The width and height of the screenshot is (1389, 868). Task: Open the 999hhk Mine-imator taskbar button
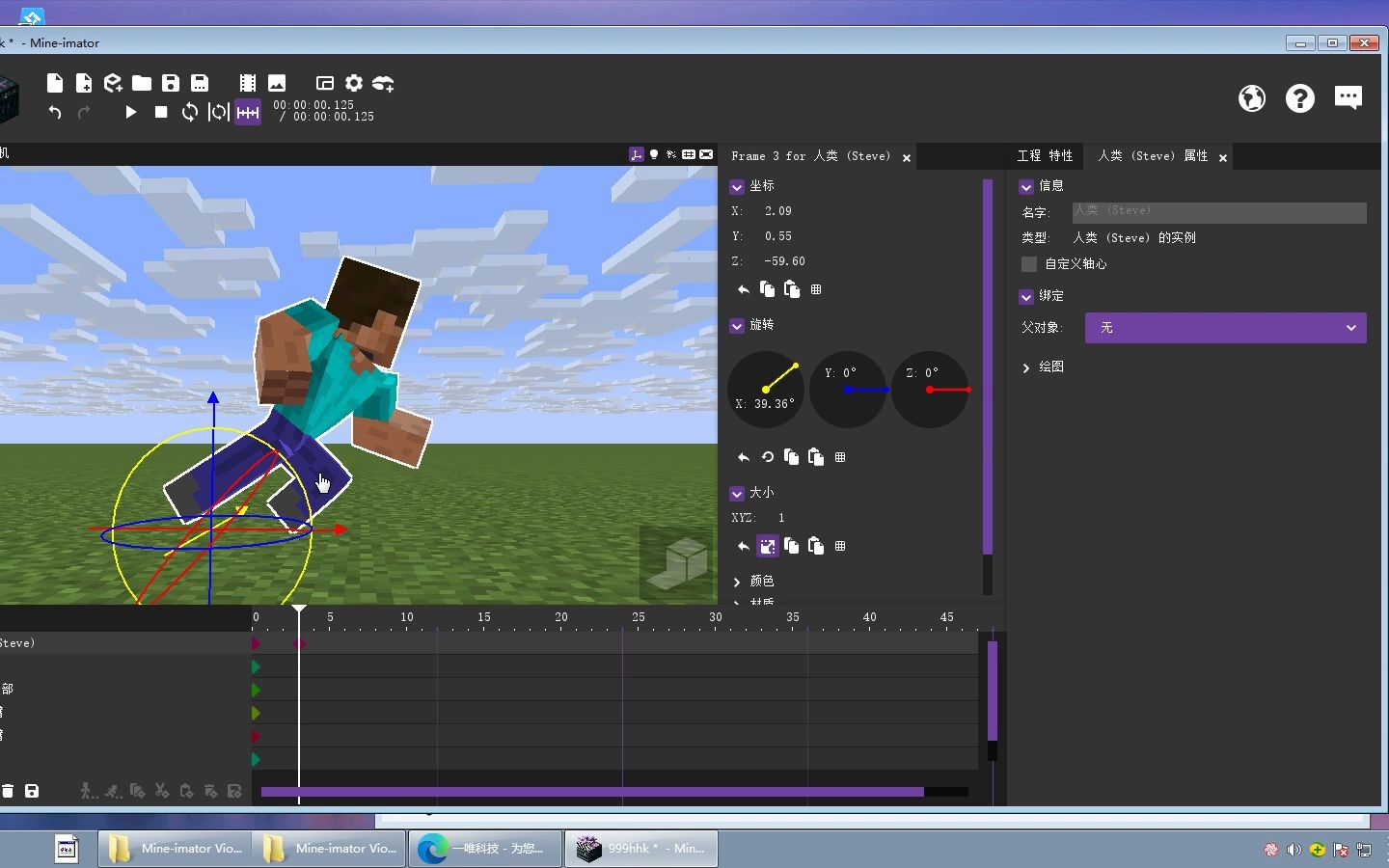641,849
